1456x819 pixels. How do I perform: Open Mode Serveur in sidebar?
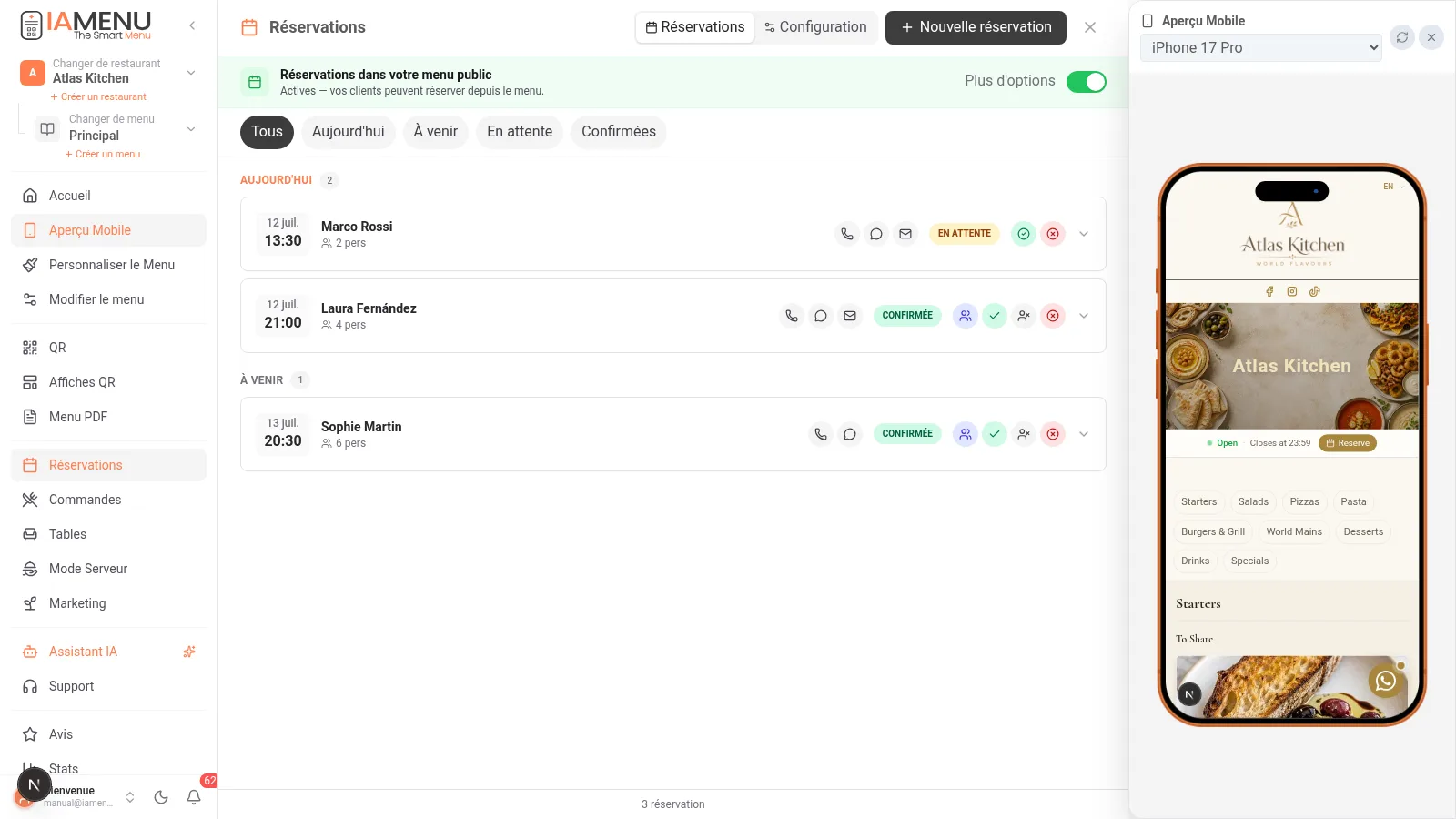109,569
